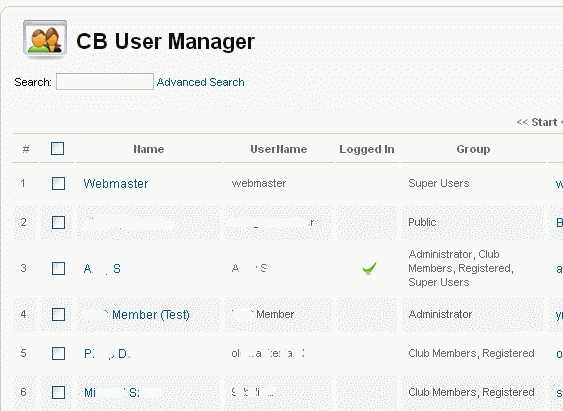Sort by the Logged In column header
The height and width of the screenshot is (411, 563).
click(x=367, y=149)
